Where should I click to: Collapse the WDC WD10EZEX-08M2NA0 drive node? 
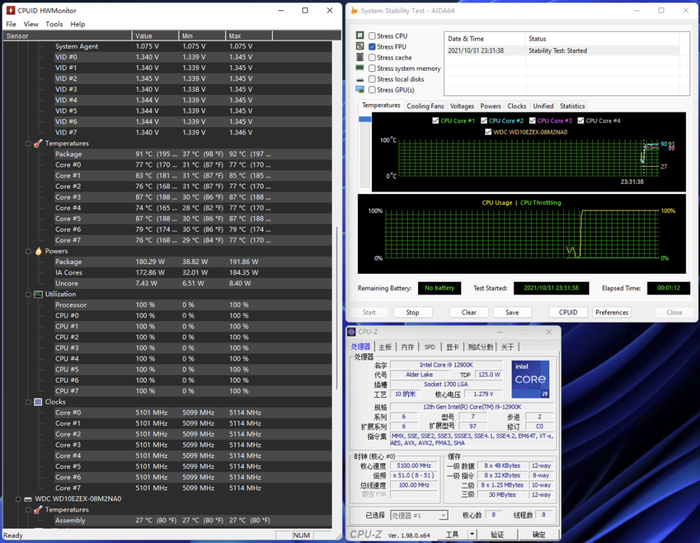[20, 498]
